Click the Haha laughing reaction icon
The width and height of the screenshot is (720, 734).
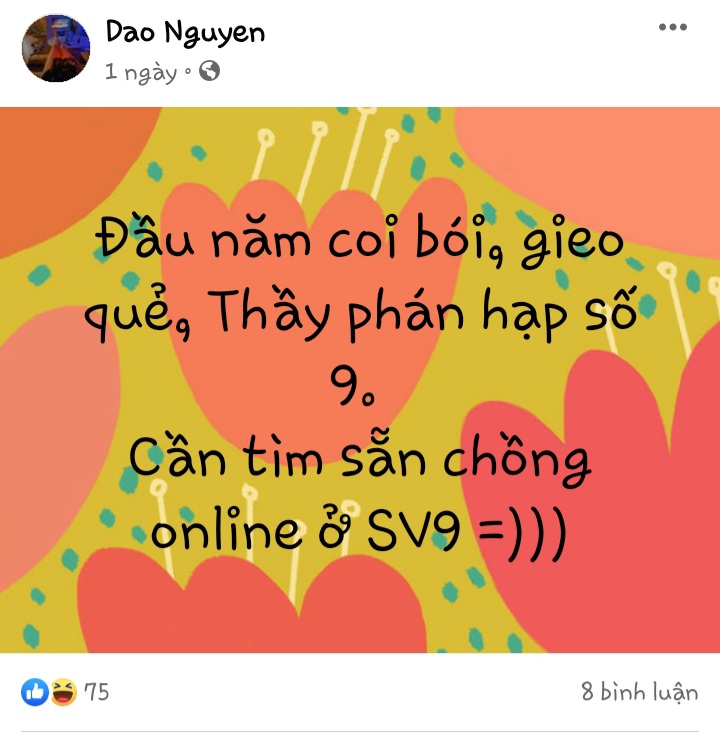[64, 692]
